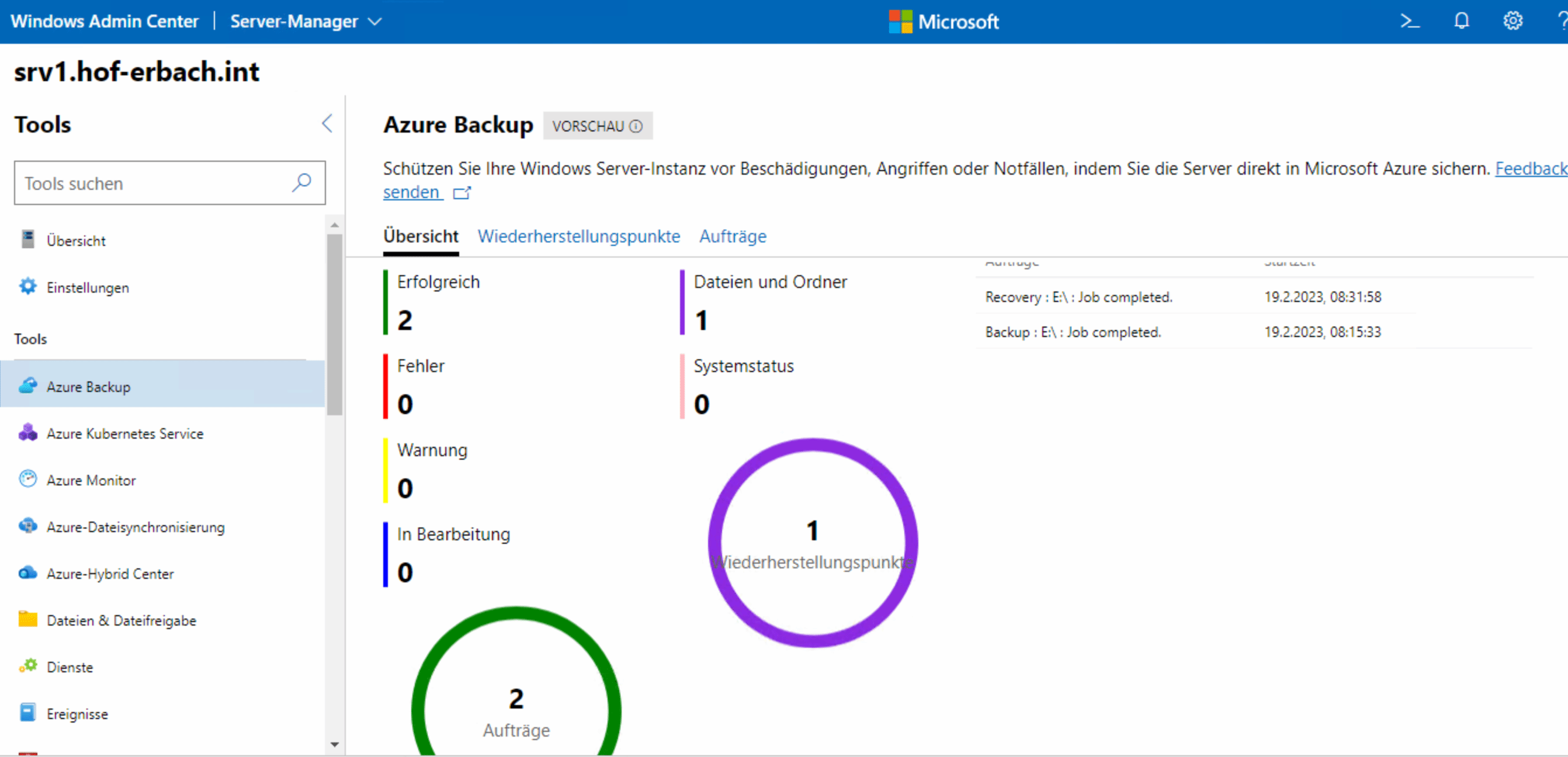Image resolution: width=1568 pixels, height=757 pixels.
Task: Collapse the Tools sidebar panel
Action: pos(327,123)
